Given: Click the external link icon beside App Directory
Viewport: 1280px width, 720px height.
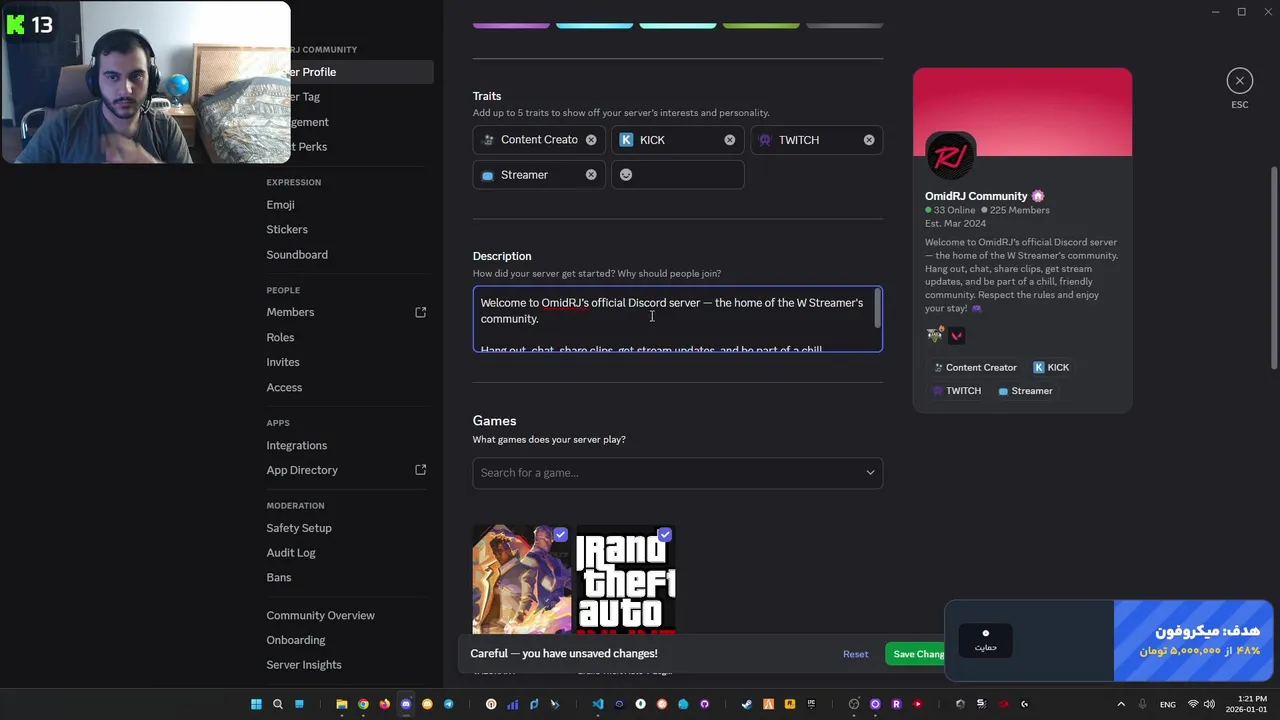Looking at the screenshot, I should (421, 470).
